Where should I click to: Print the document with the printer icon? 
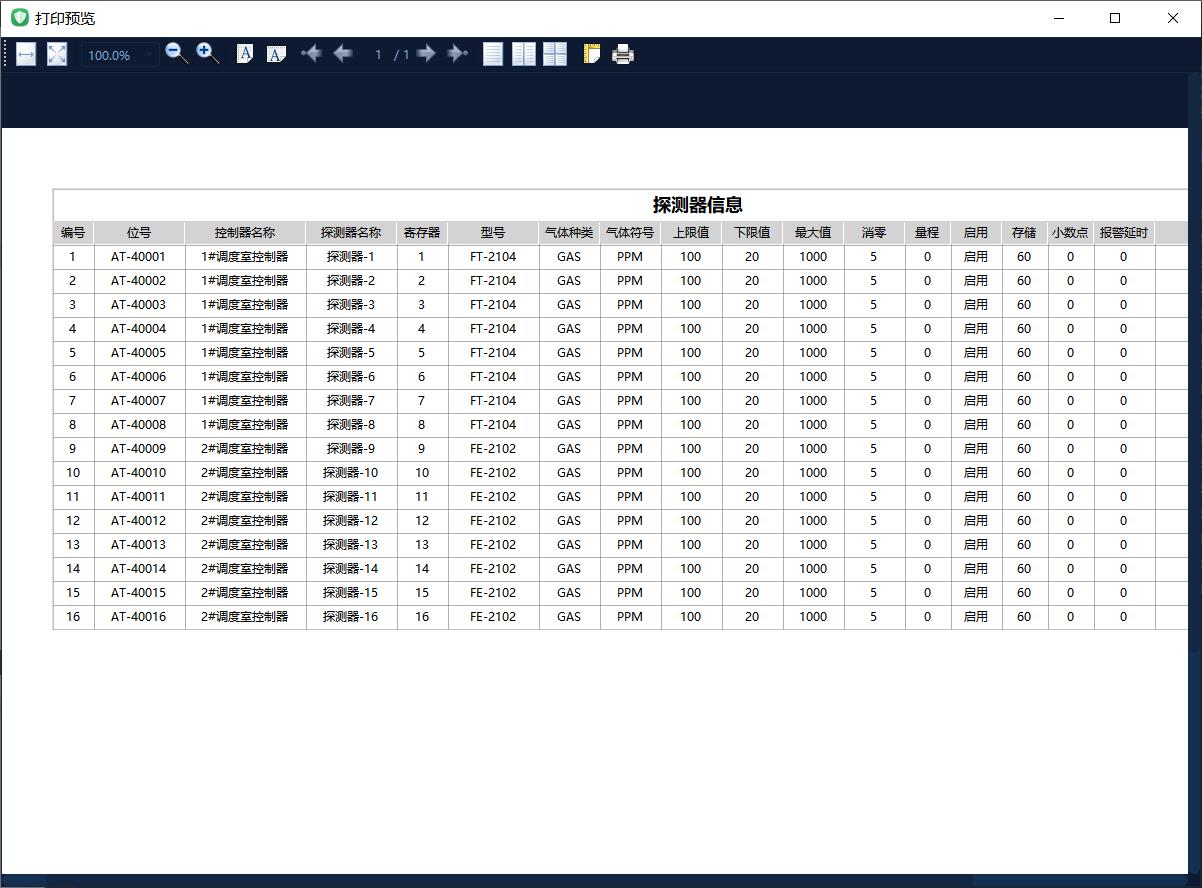click(623, 54)
